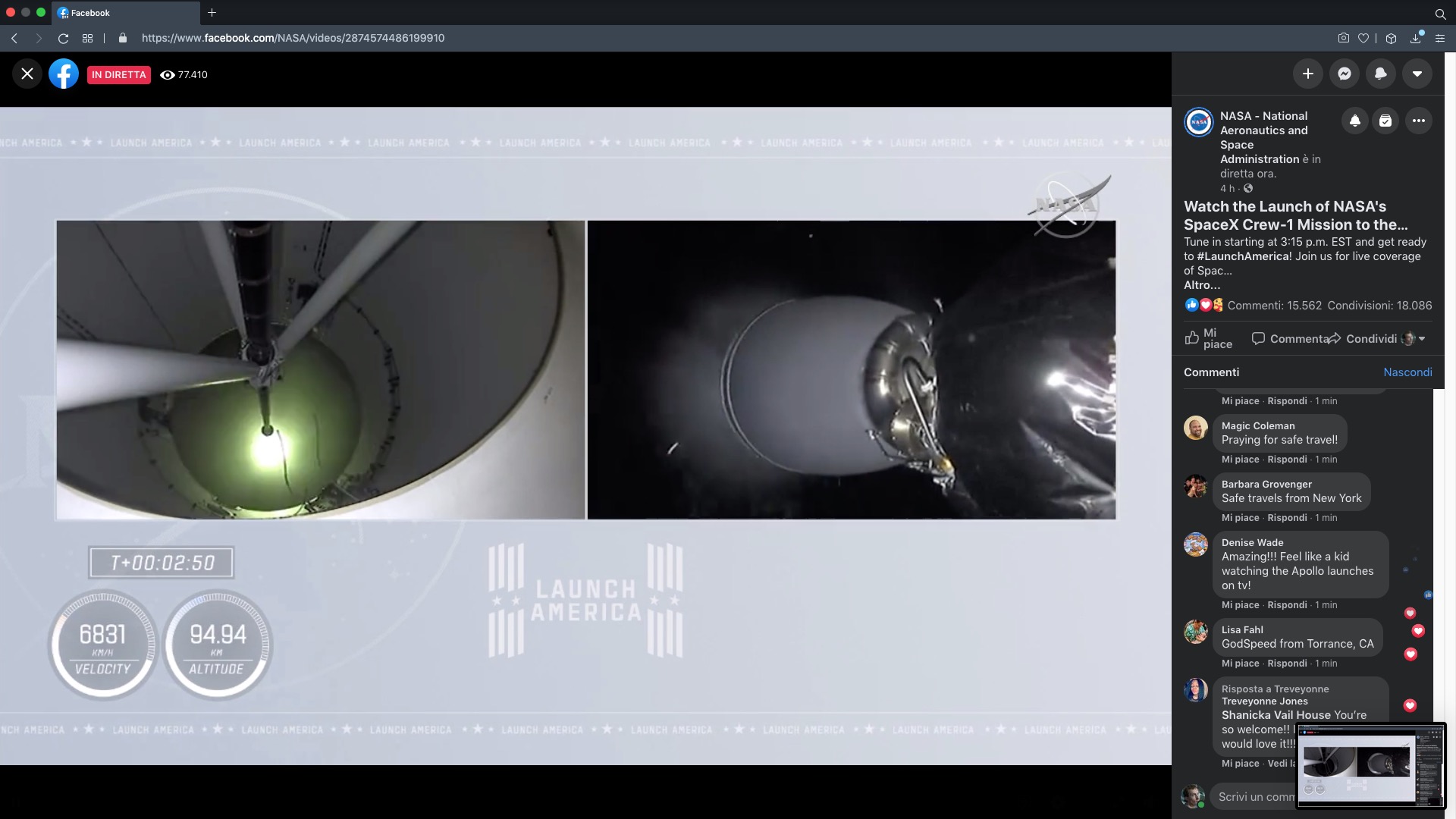Click Shanicka Vail House mention
The width and height of the screenshot is (1456, 819).
pyautogui.click(x=1276, y=715)
